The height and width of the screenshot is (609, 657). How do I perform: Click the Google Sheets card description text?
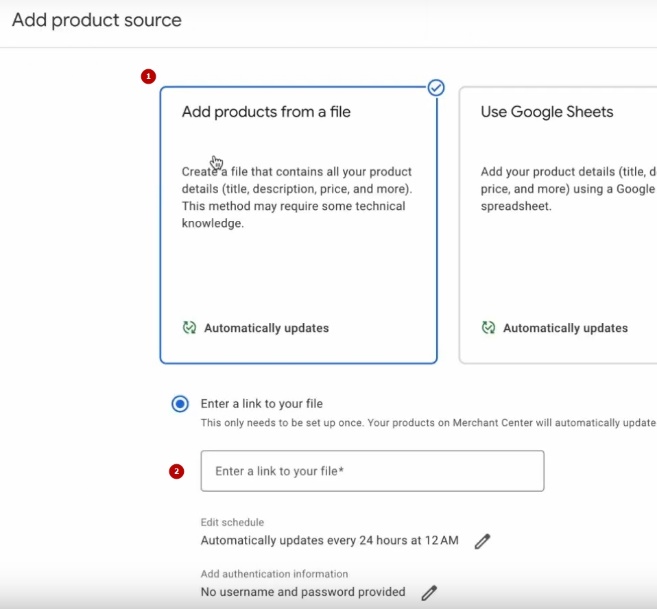566,189
